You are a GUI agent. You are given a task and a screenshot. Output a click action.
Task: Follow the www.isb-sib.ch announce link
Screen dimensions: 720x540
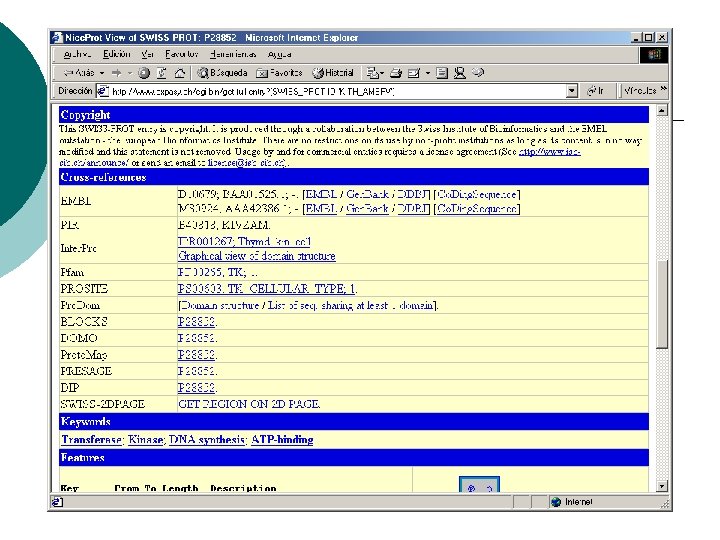click(x=550, y=152)
